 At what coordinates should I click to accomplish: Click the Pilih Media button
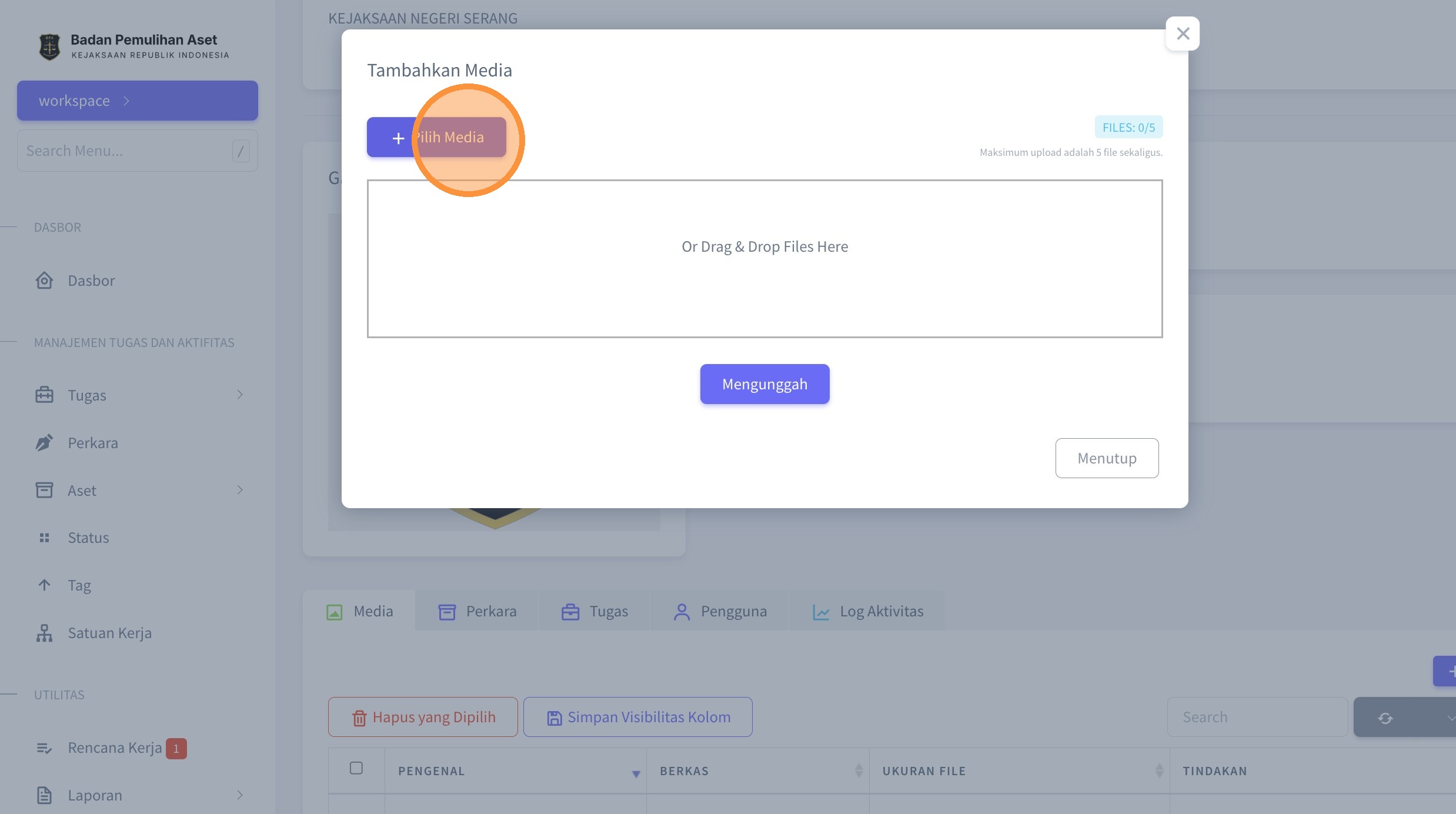pos(436,137)
